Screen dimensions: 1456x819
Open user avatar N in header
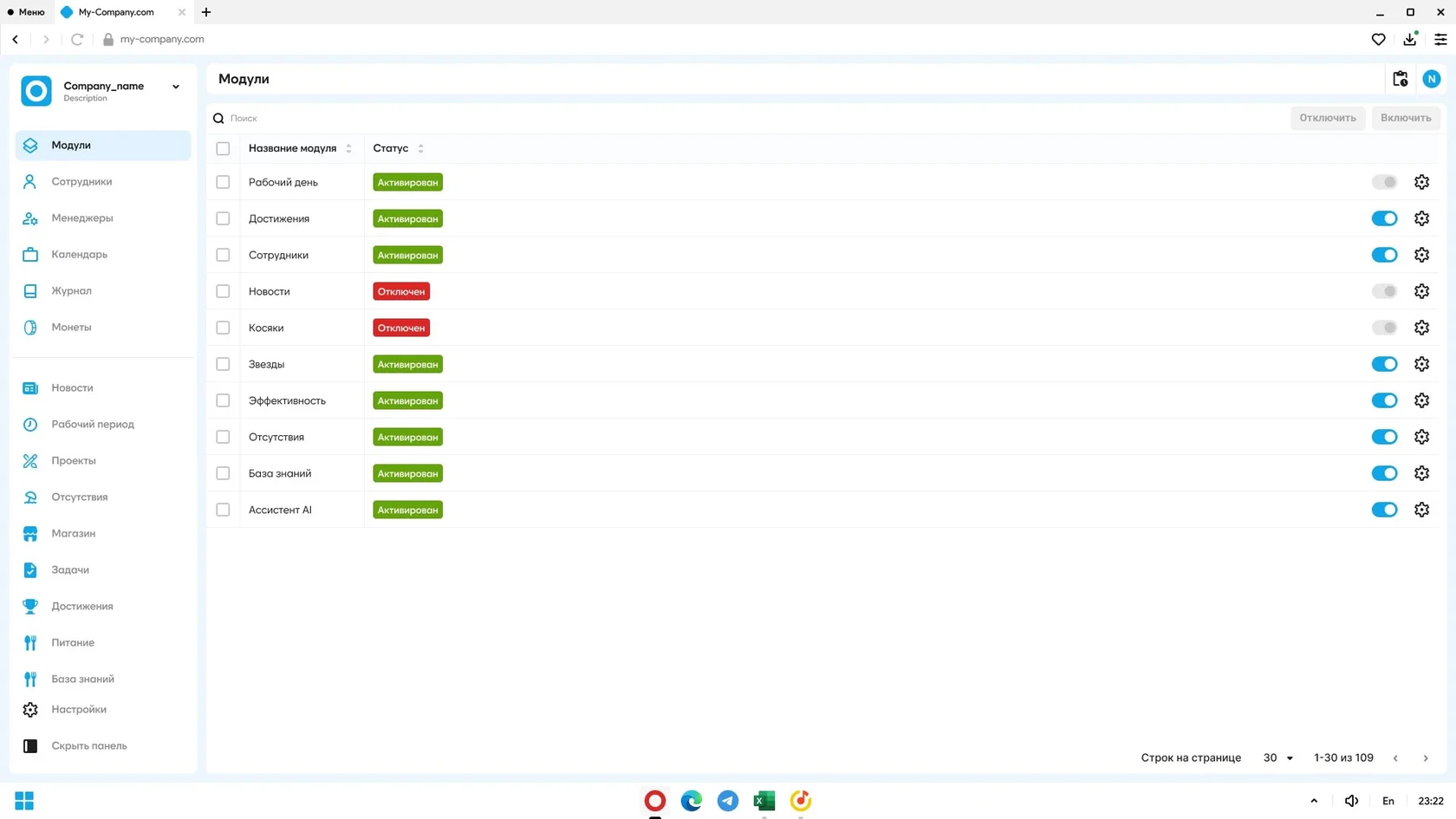pyautogui.click(x=1431, y=79)
